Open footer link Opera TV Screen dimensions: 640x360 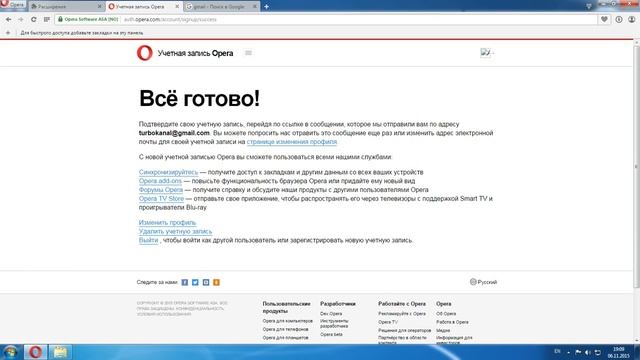click(388, 322)
